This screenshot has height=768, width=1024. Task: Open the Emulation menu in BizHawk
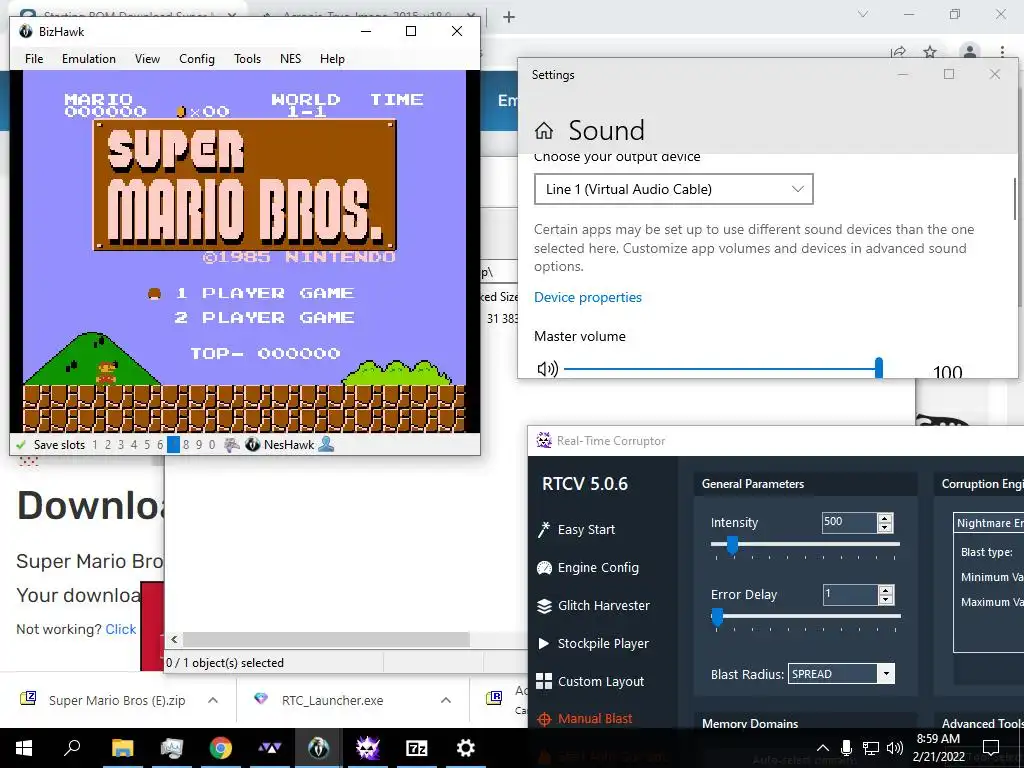tap(89, 59)
